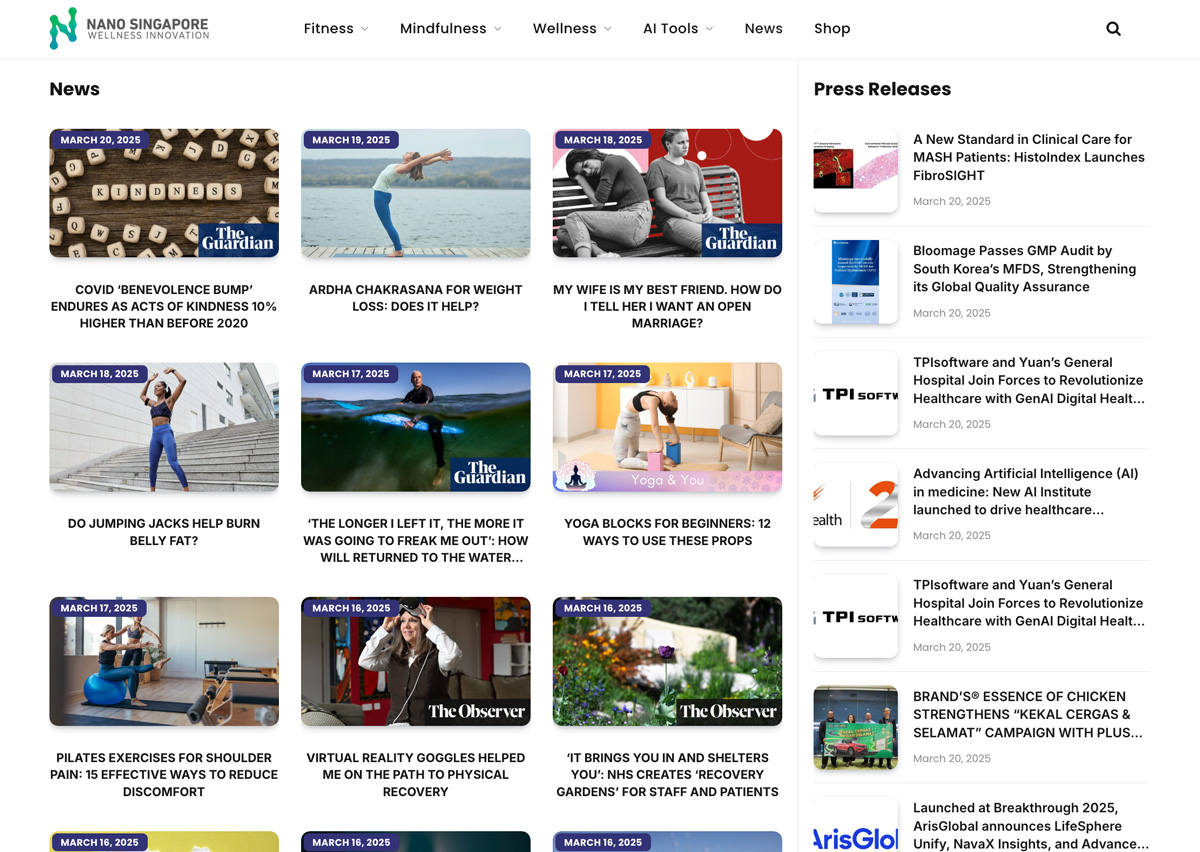This screenshot has width=1200, height=852.
Task: Open 'The Longer I Left It' headline
Action: click(416, 540)
